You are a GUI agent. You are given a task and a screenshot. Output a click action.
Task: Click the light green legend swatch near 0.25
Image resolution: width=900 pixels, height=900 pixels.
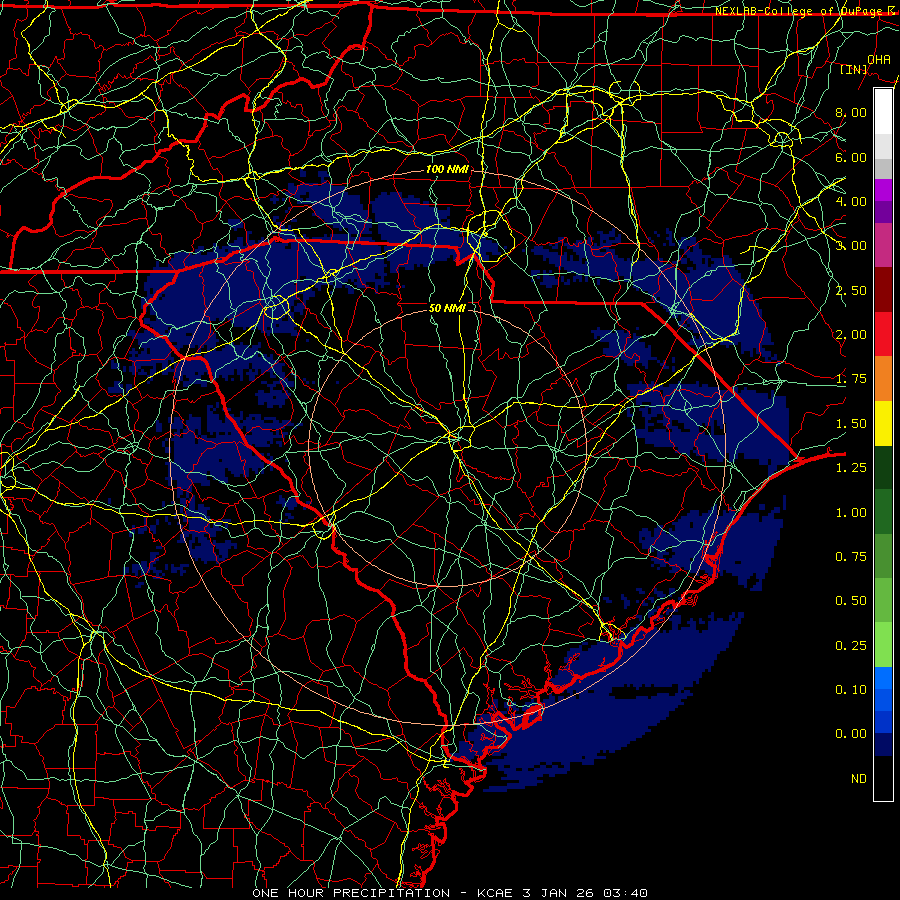click(883, 645)
